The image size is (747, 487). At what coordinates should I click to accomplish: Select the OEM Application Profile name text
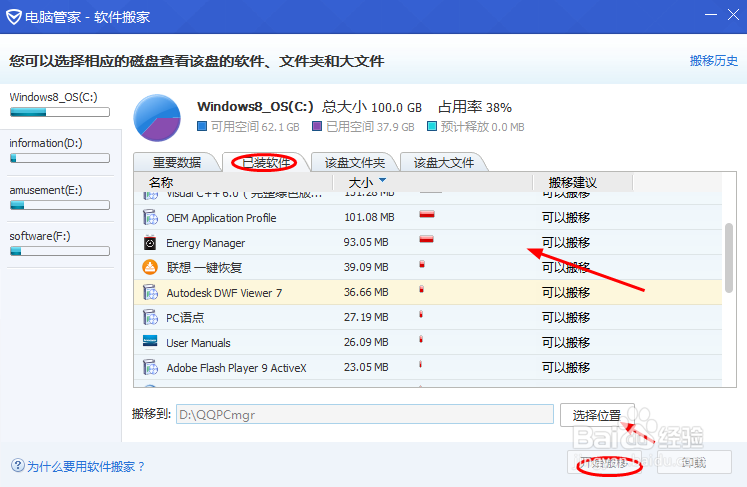click(x=221, y=218)
